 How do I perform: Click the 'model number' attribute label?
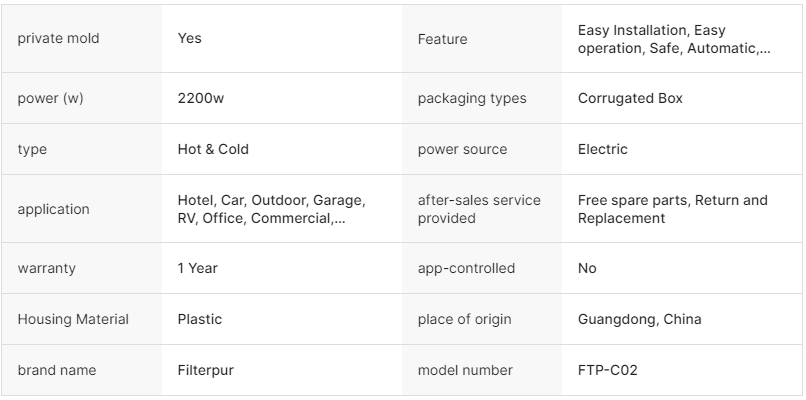(x=465, y=370)
